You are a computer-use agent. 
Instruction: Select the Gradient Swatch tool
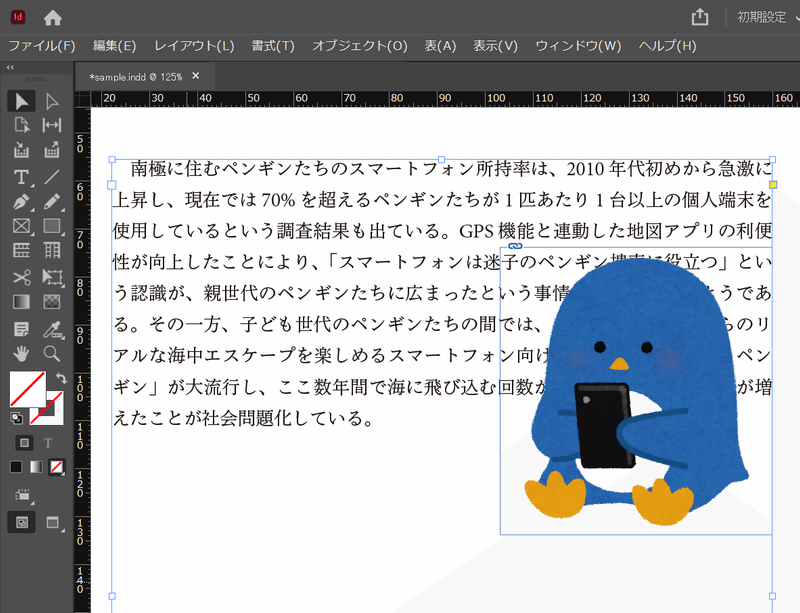21,302
